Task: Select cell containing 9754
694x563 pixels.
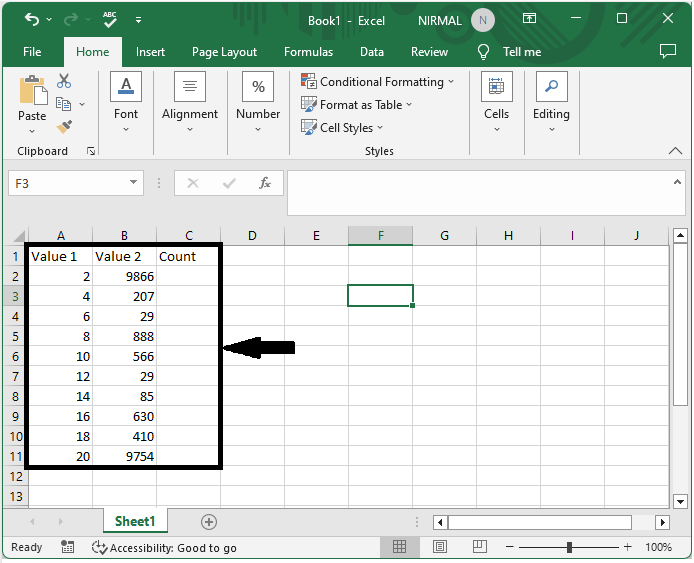Action: pos(124,456)
